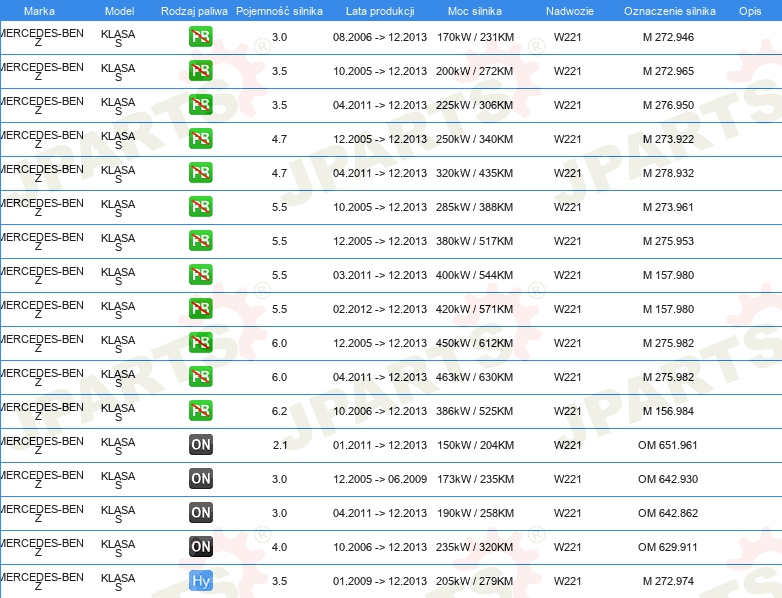This screenshot has height=598, width=782.
Task: Click production years 02.2012 -> 12.2013
Action: point(380,308)
